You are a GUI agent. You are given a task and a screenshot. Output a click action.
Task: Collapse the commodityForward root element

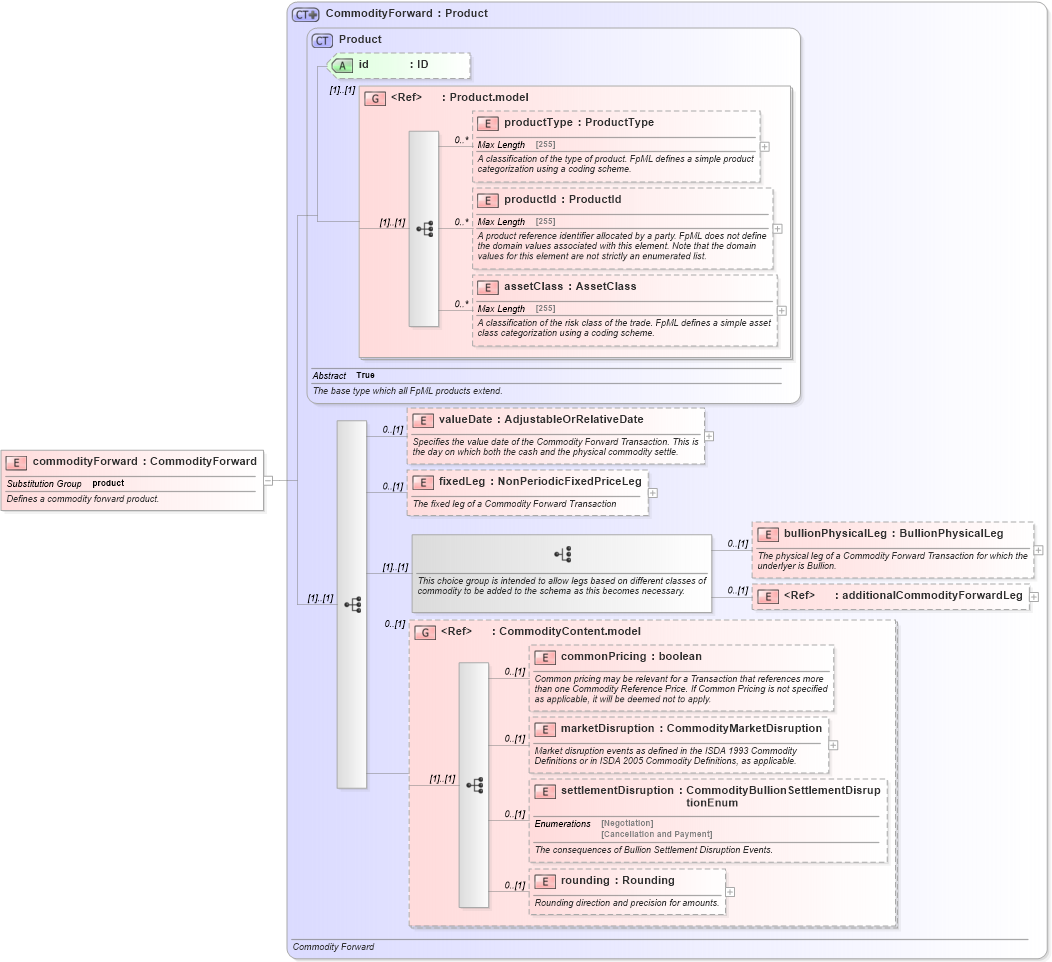[268, 480]
